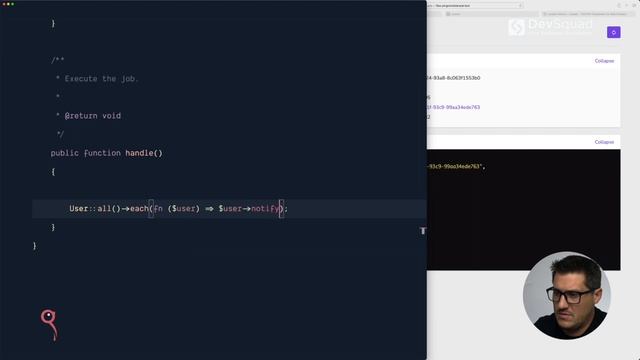Click the yellow UUID string in the dark JSON panel
Viewport: 640px width, 360px height.
point(456,167)
